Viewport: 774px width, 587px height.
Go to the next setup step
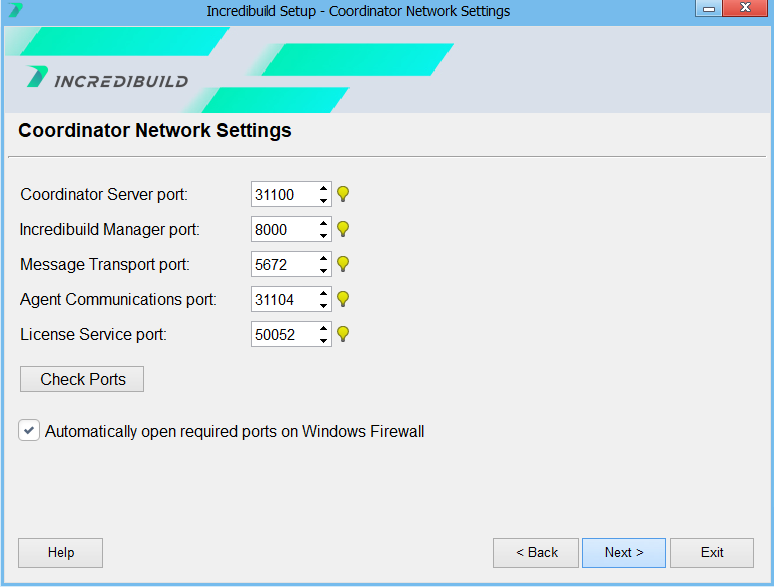click(623, 553)
